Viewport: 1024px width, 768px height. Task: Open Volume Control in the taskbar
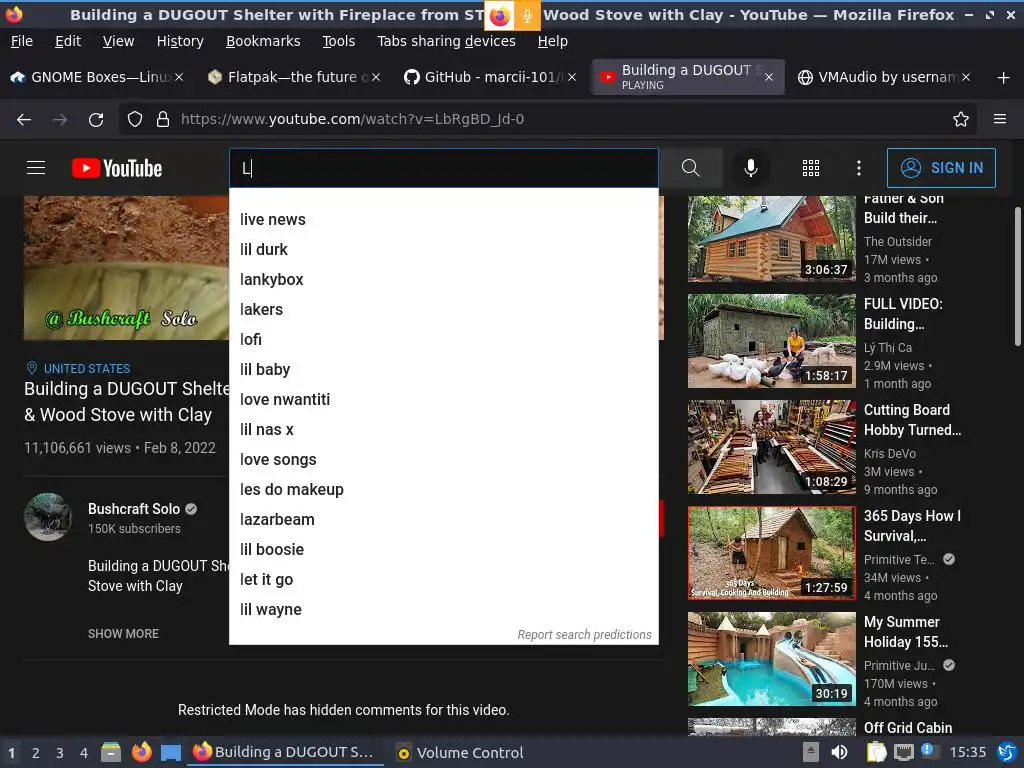[460, 753]
